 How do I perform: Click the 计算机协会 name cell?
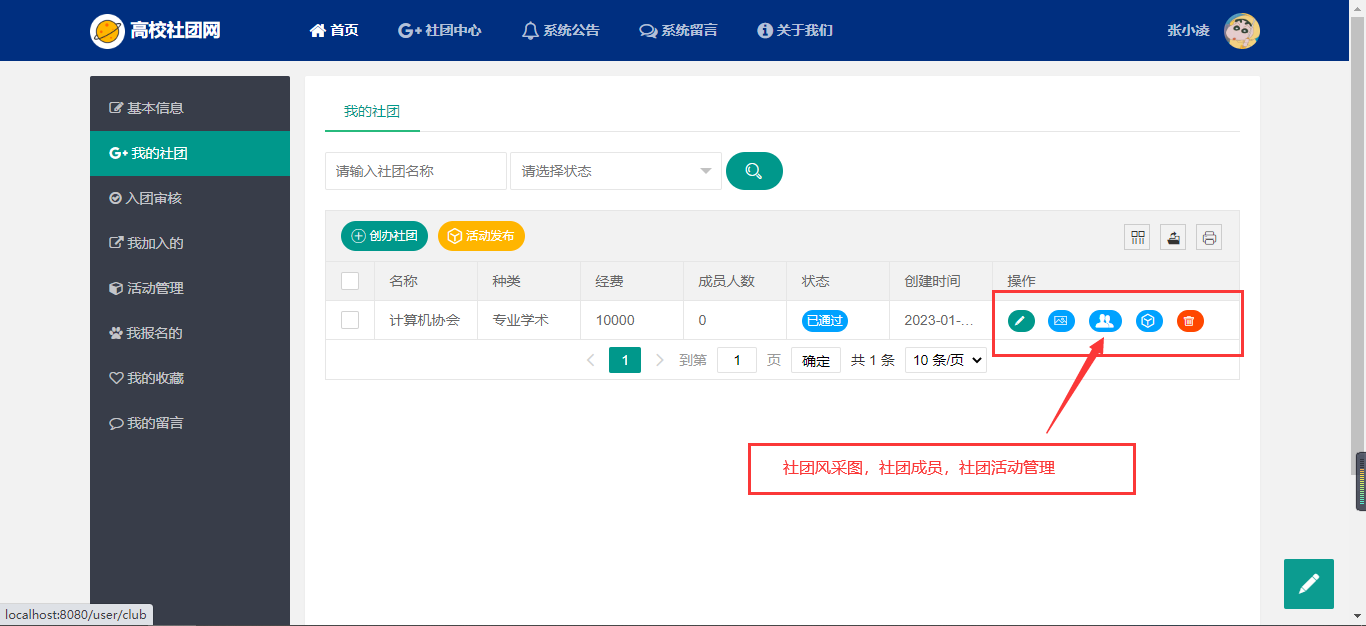426,321
